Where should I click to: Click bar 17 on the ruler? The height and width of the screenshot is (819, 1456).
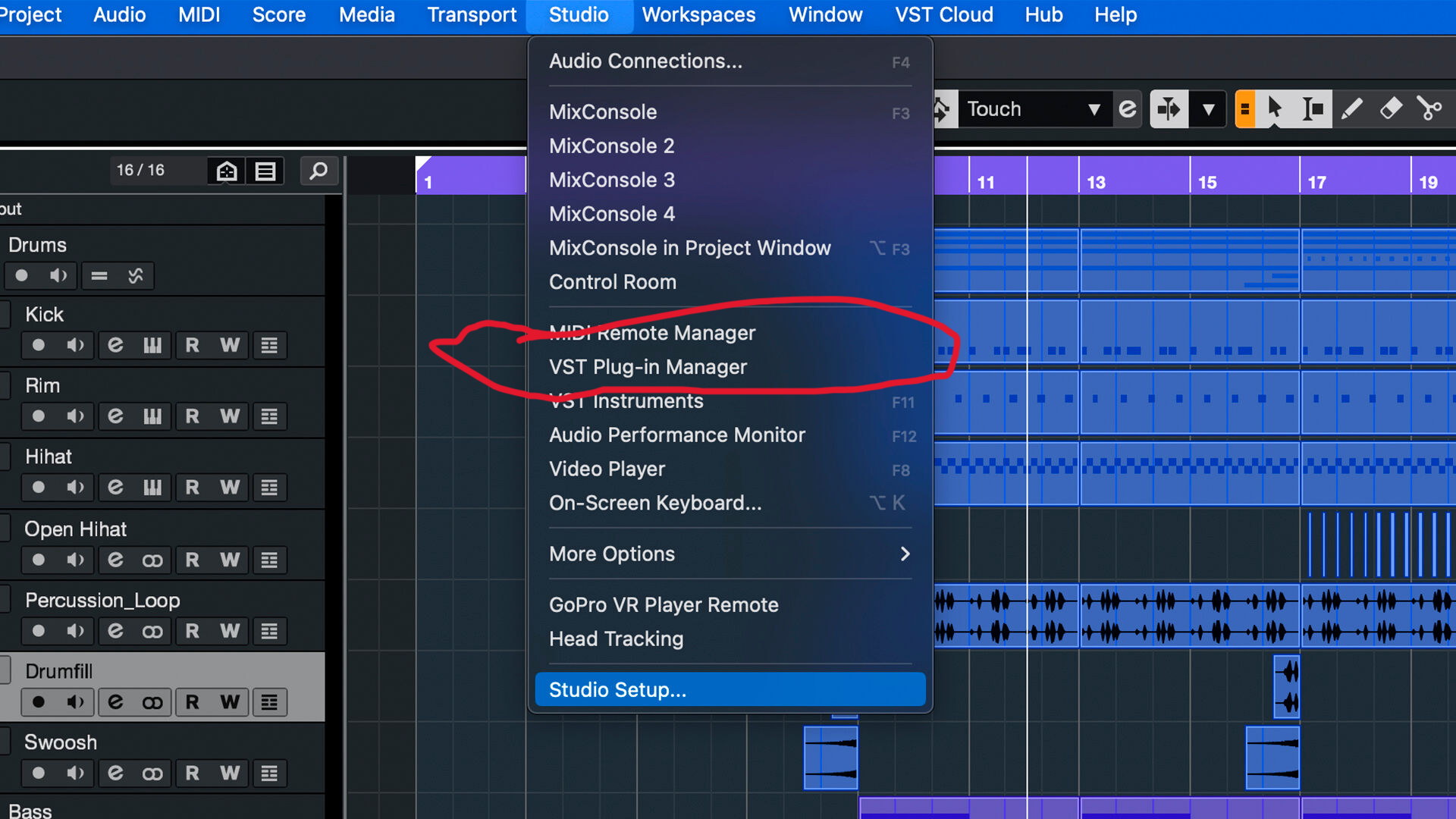pos(1317,183)
